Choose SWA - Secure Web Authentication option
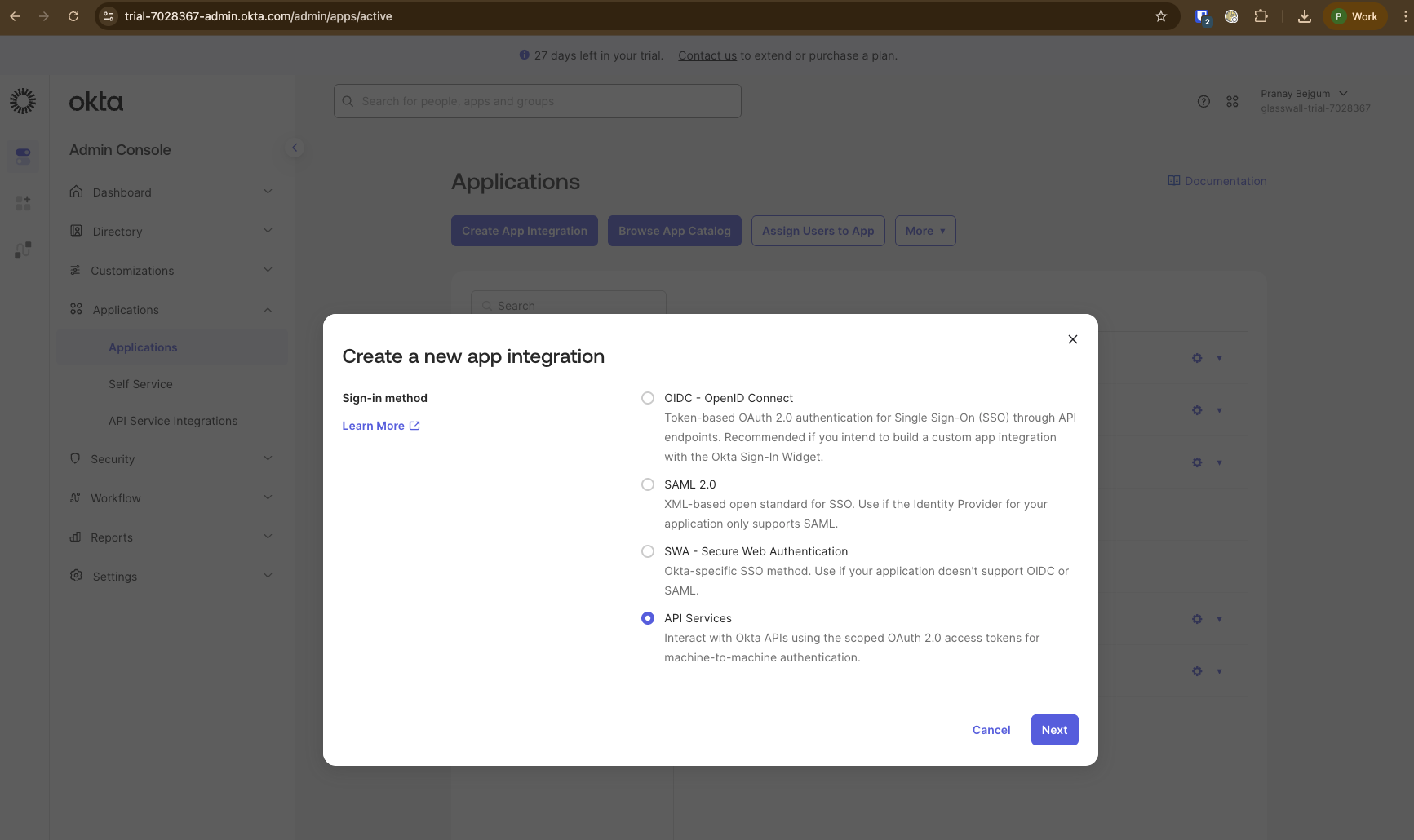This screenshot has width=1414, height=840. tap(648, 551)
